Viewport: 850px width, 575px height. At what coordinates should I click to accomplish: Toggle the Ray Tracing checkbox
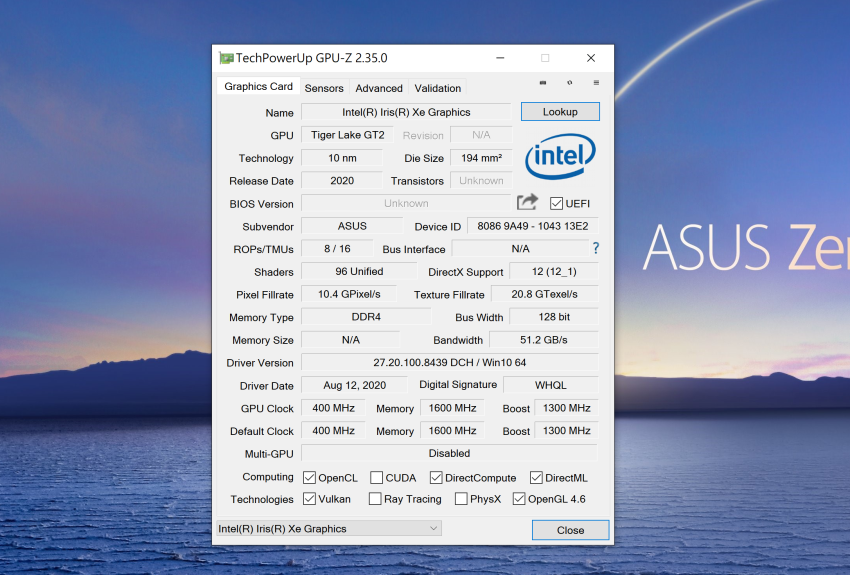[375, 499]
